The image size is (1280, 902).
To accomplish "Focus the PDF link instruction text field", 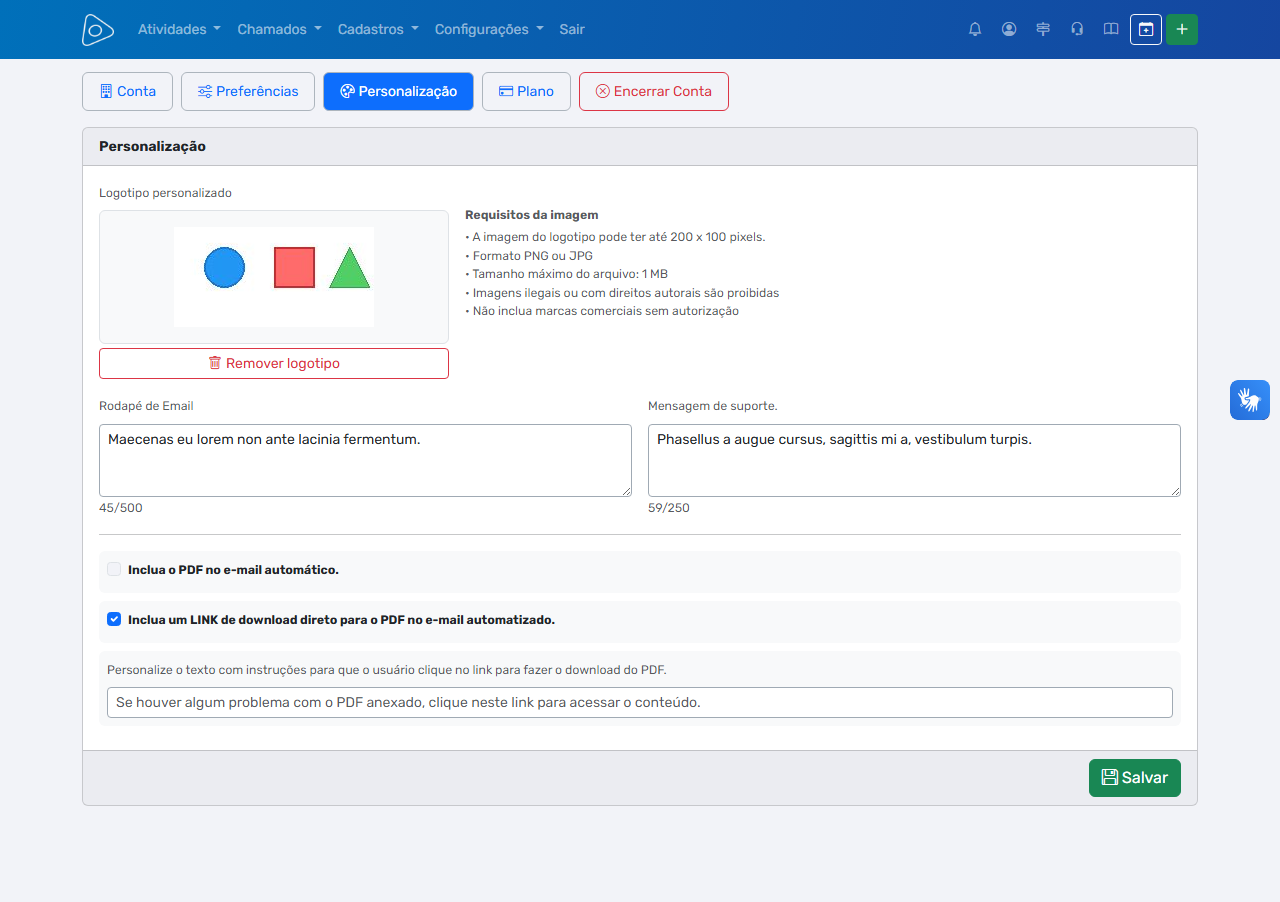I will (640, 702).
